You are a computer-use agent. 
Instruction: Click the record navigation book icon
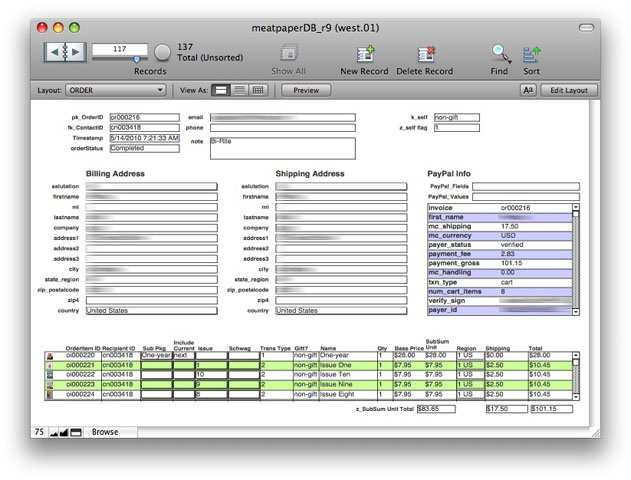64,52
